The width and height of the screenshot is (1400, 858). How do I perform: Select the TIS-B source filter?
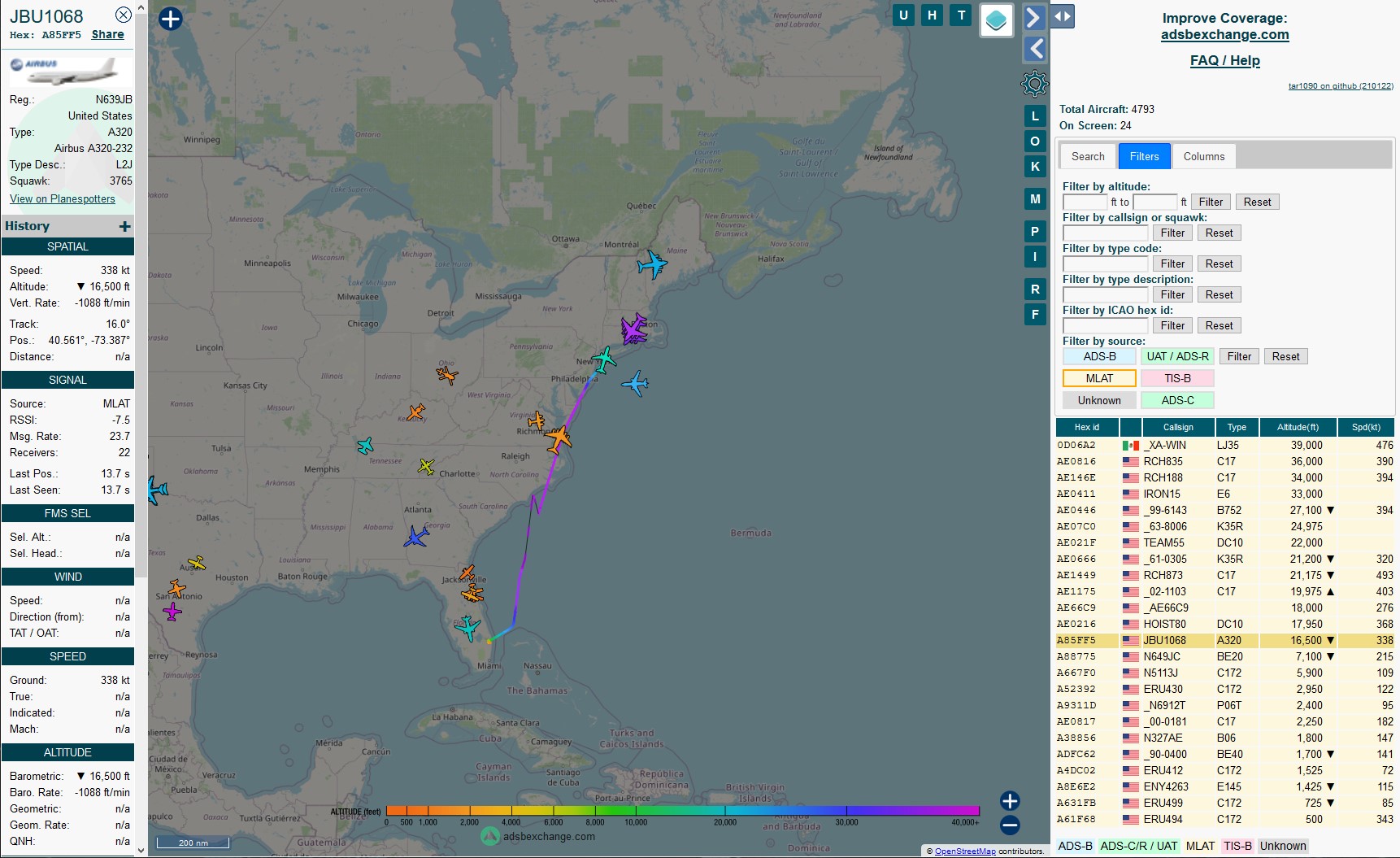click(1177, 378)
